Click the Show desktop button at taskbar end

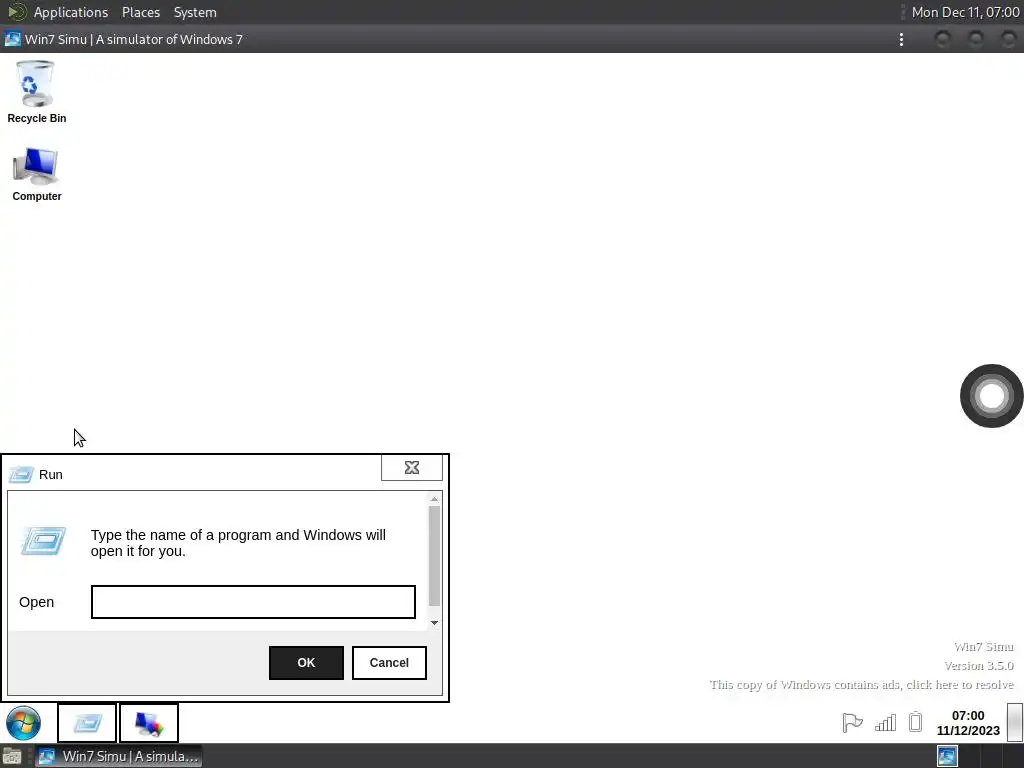pyautogui.click(x=1015, y=722)
